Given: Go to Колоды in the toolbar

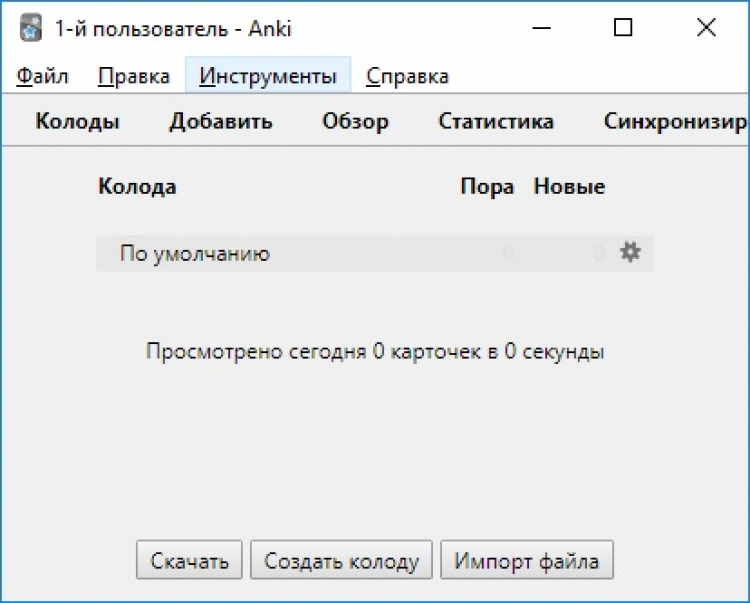Looking at the screenshot, I should click(x=78, y=122).
